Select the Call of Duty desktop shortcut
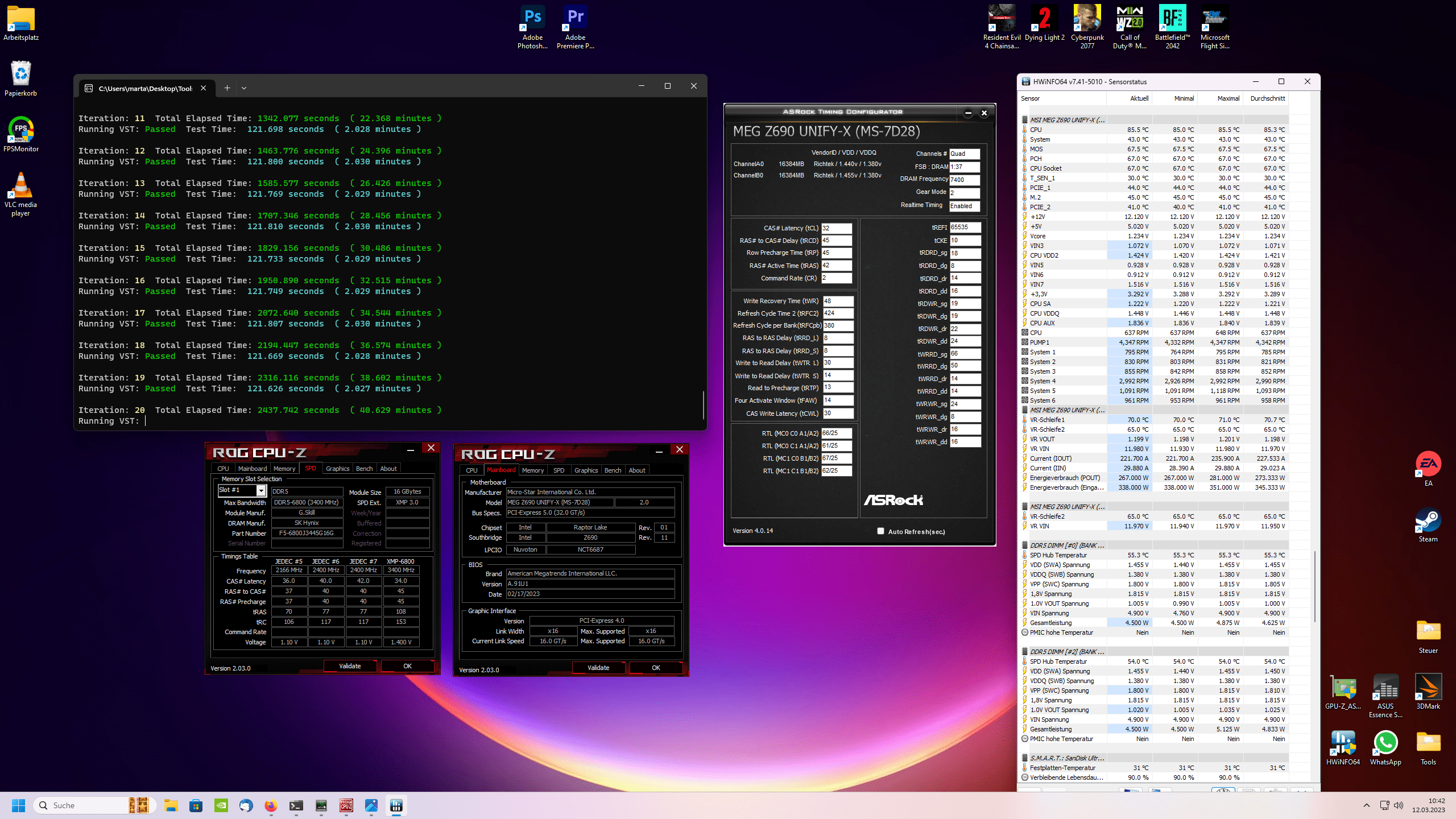 click(1130, 27)
